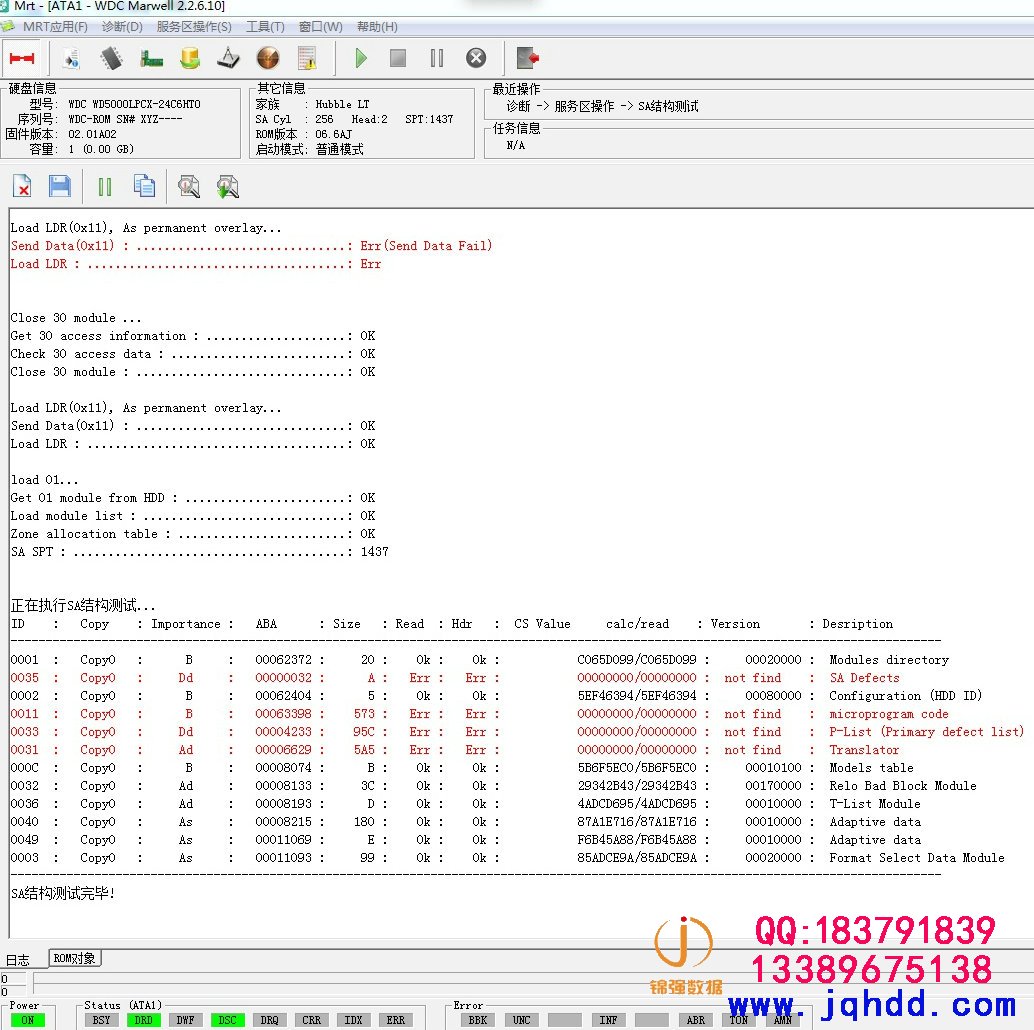Open the 服务区操作(S) menu
The image size is (1034, 1030).
tap(194, 27)
